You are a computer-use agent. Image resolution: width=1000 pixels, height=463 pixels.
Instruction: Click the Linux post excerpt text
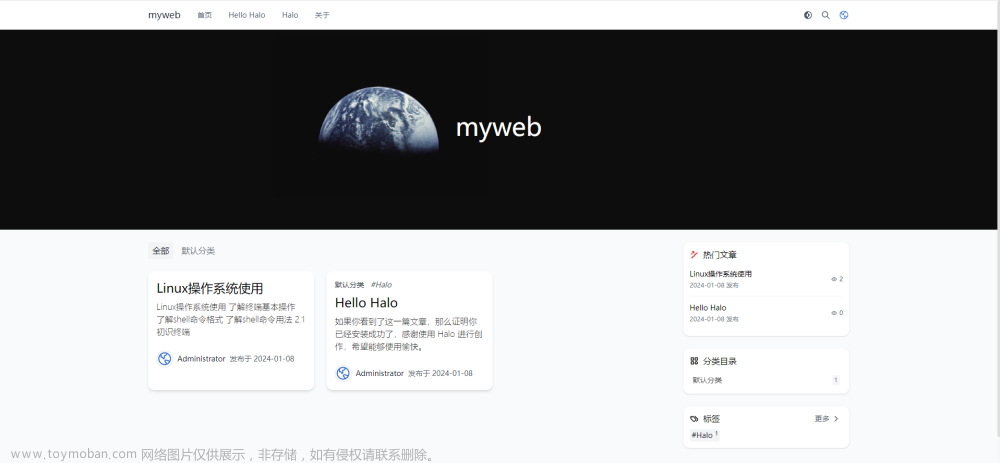coord(231,320)
